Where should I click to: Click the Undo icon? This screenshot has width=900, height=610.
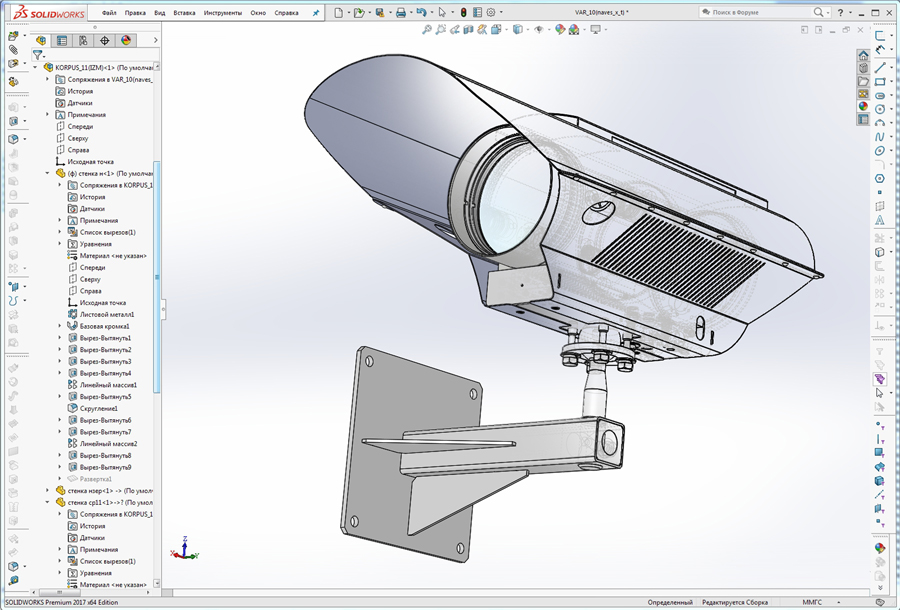(422, 11)
